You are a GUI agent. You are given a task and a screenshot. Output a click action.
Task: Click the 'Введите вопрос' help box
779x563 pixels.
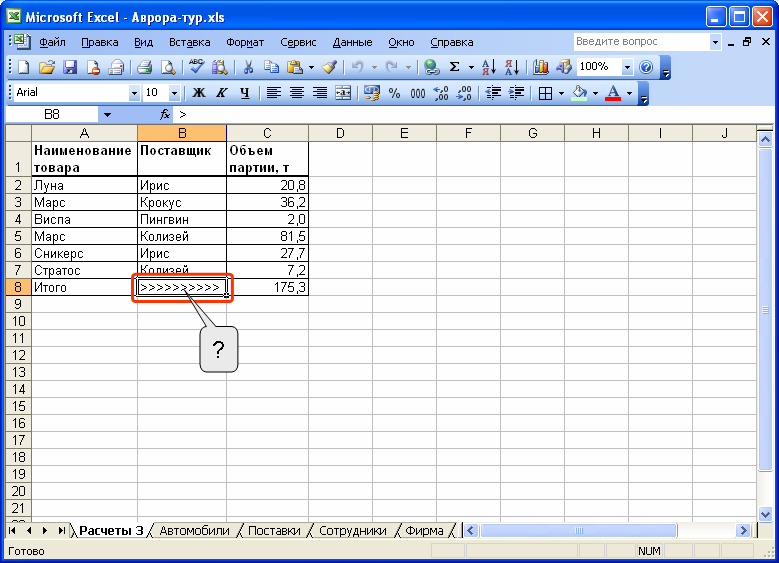[x=641, y=42]
